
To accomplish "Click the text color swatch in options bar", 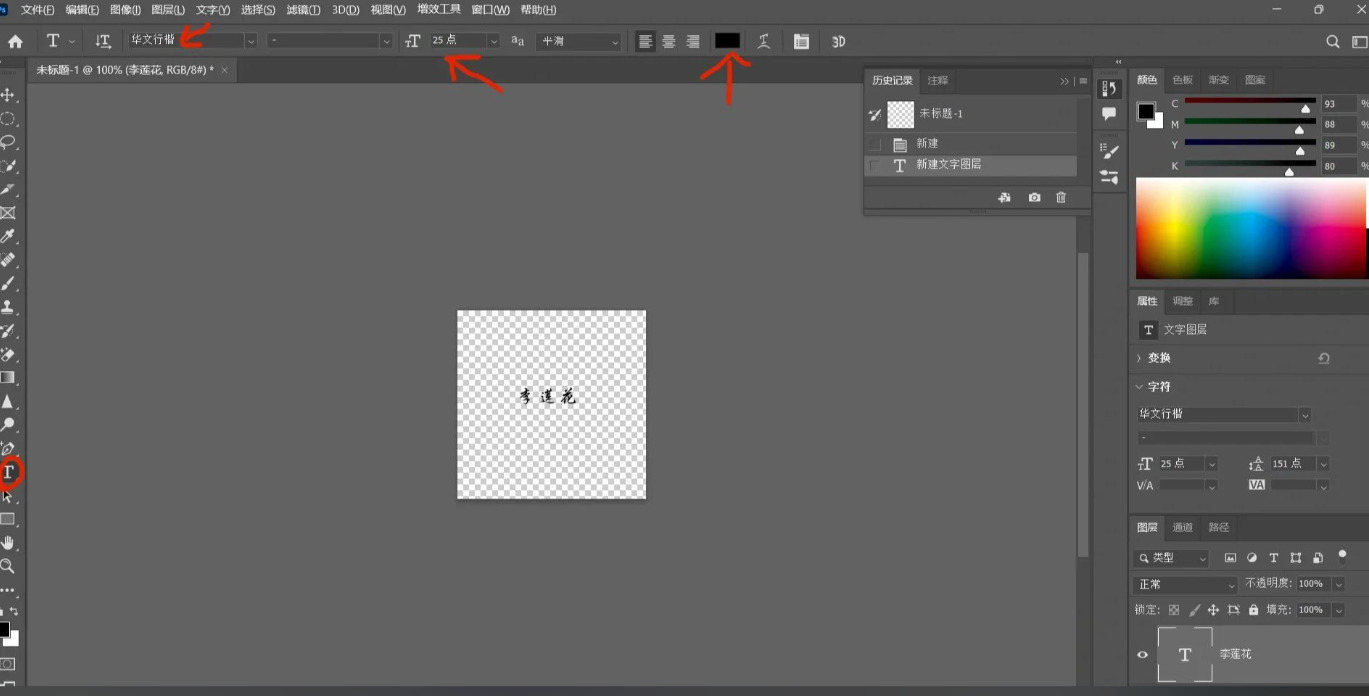I will click(727, 41).
